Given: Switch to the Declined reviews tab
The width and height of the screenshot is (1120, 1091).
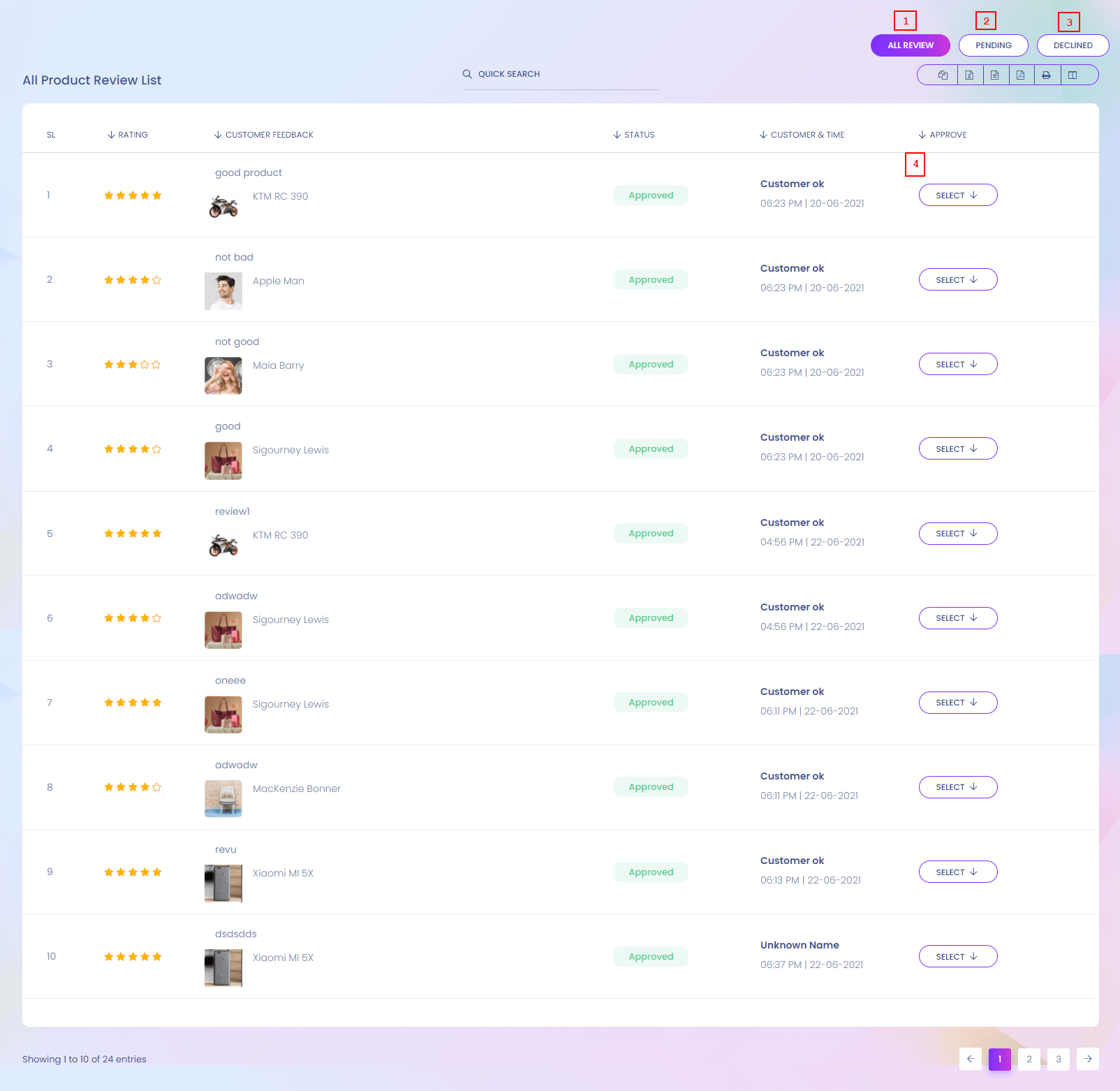Looking at the screenshot, I should click(x=1073, y=45).
